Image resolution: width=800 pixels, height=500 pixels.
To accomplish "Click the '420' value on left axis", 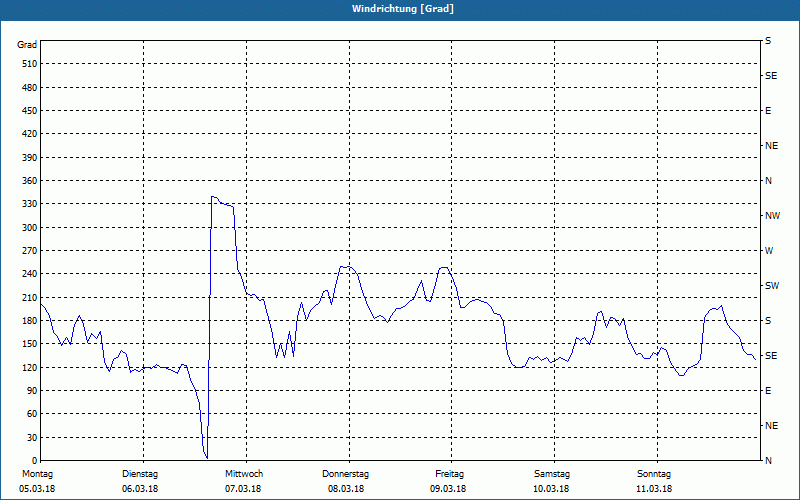I will coord(31,134).
